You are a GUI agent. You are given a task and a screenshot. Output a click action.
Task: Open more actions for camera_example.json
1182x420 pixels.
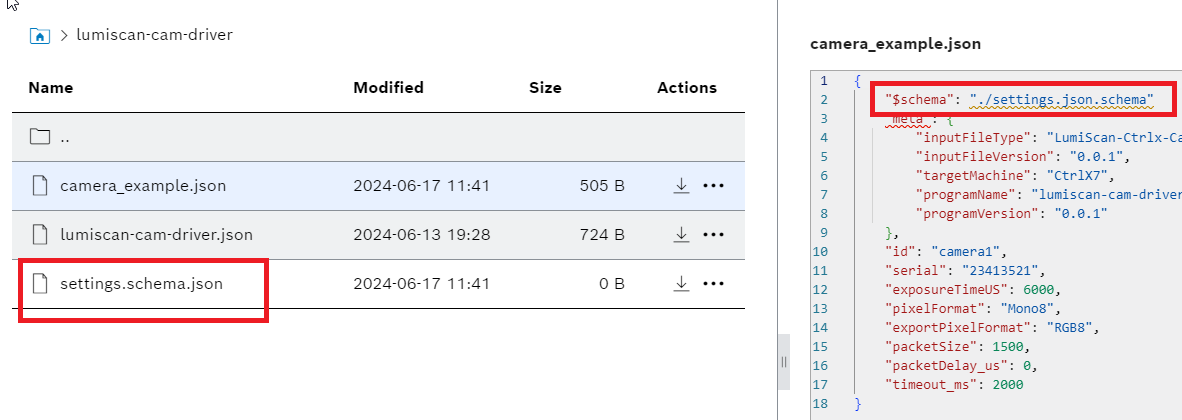pos(713,185)
